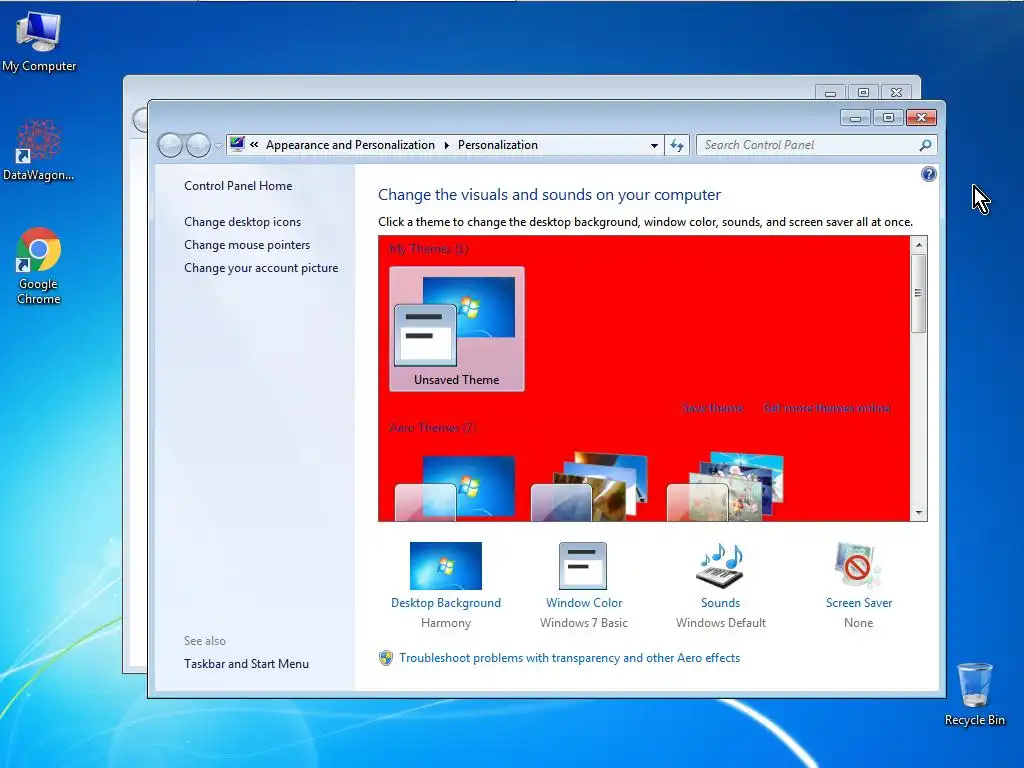
Task: Open the recent pages dropdown arrow
Action: [x=217, y=146]
